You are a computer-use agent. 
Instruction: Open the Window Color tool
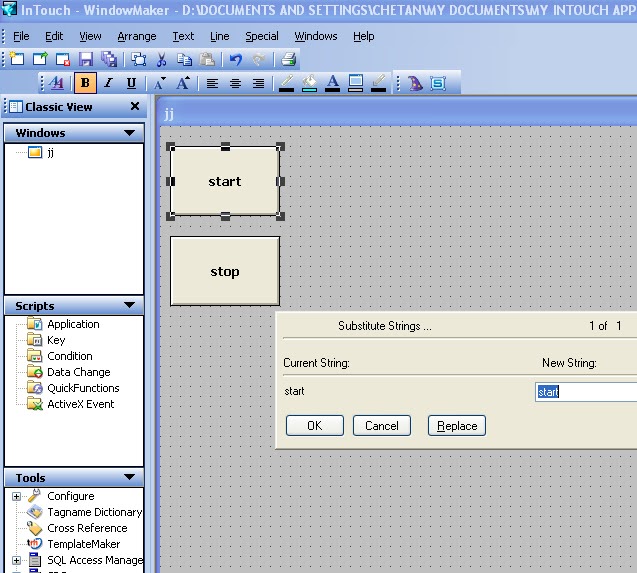355,83
